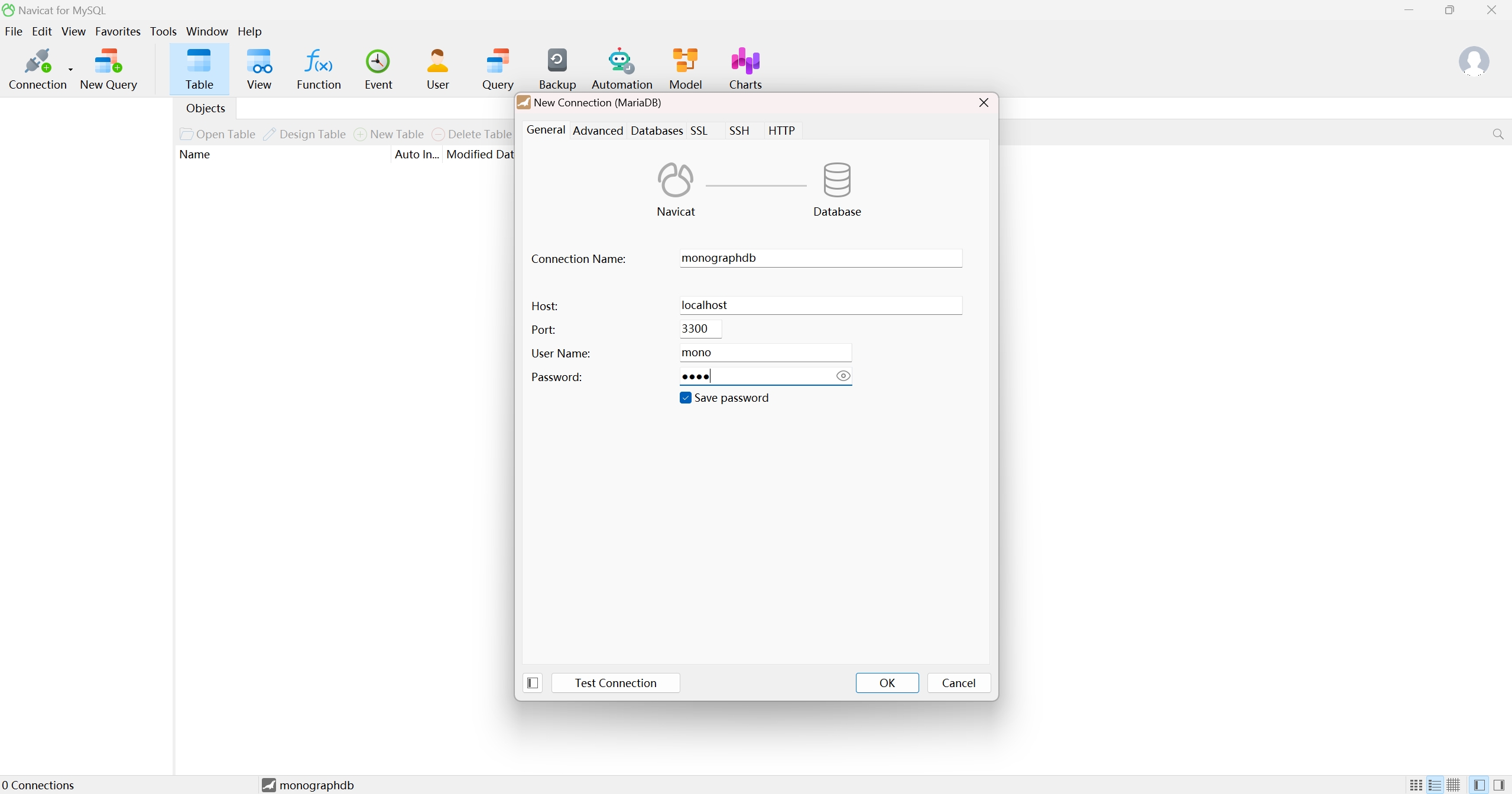Screen dimensions: 1512x794
Task: Click the Connection Name input field
Action: 821,258
